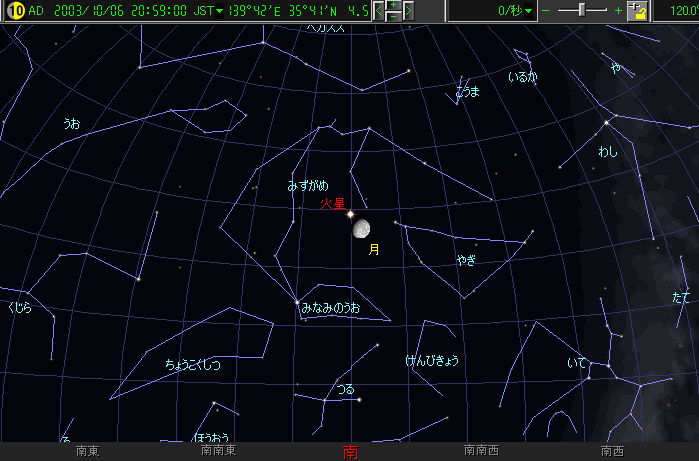Click the slider minus sign

click(546, 11)
